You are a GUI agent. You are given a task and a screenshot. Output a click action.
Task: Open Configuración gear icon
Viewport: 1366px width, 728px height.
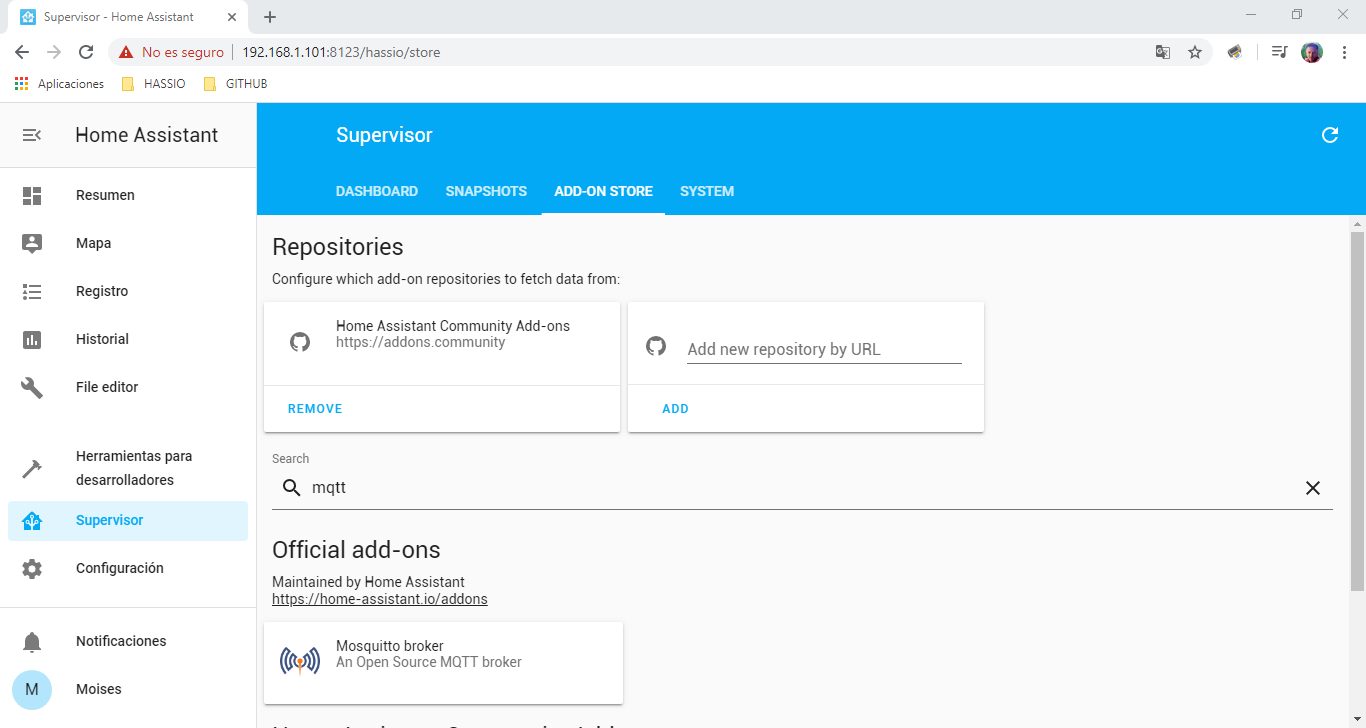click(x=32, y=568)
